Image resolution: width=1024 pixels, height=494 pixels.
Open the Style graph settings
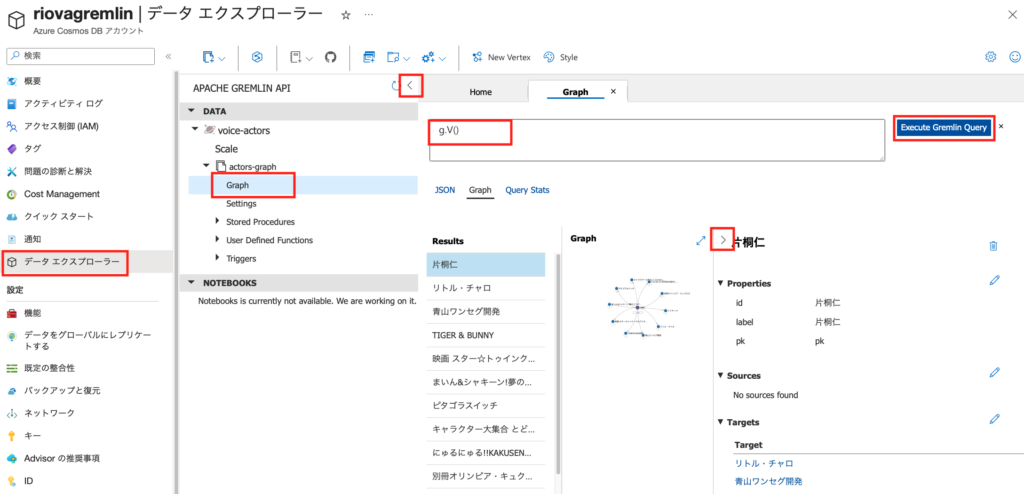pos(561,57)
